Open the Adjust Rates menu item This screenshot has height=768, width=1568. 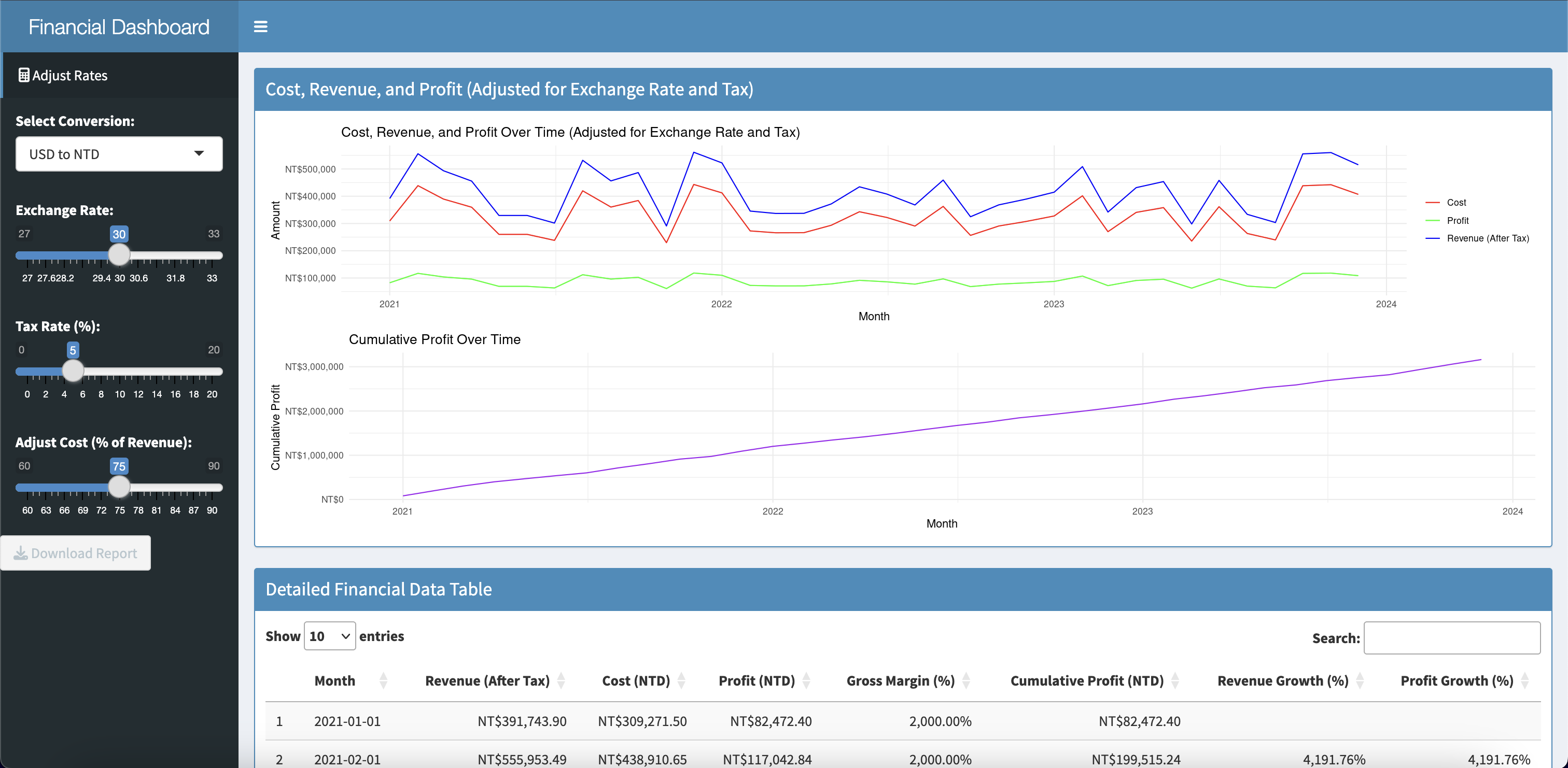(119, 76)
